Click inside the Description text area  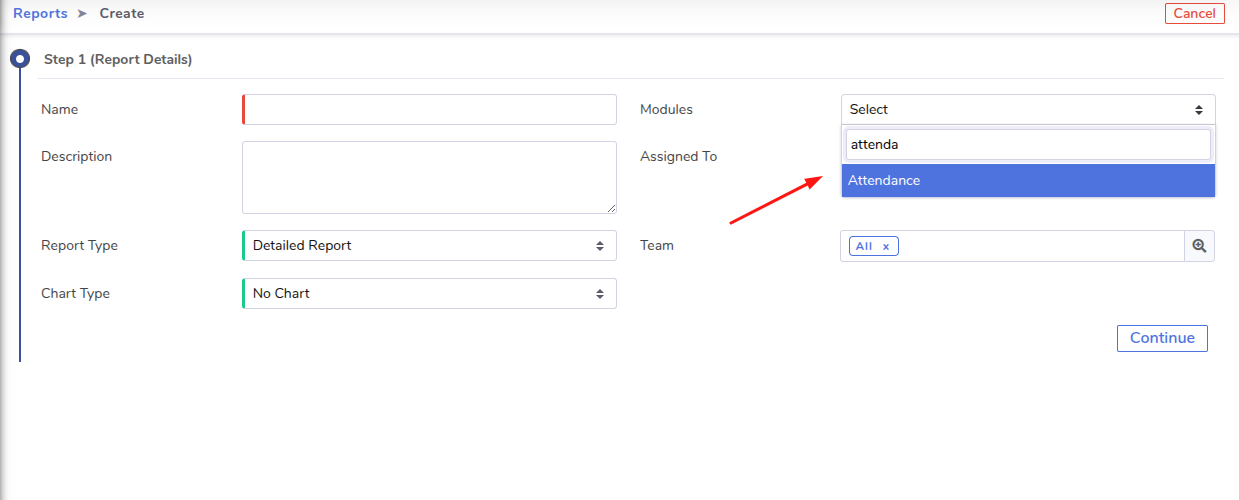pos(429,177)
